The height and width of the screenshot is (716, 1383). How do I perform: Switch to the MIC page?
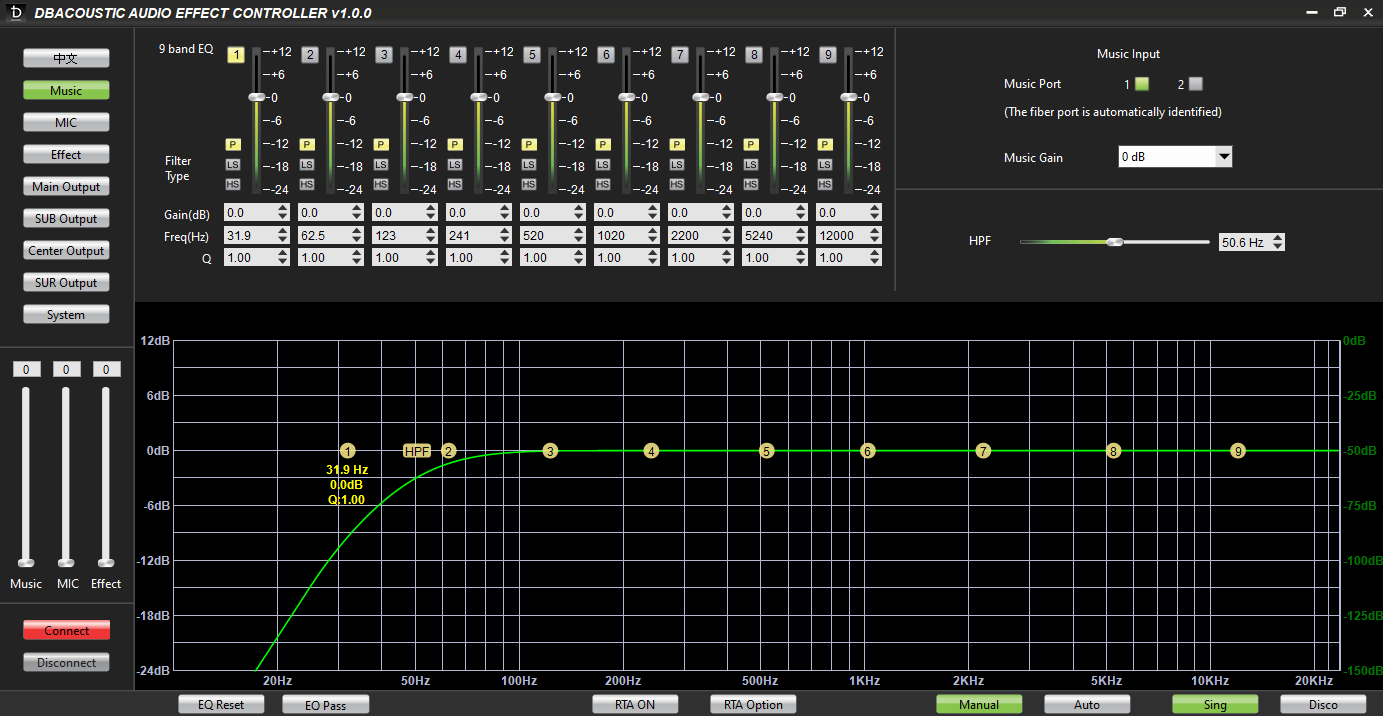pyautogui.click(x=66, y=123)
